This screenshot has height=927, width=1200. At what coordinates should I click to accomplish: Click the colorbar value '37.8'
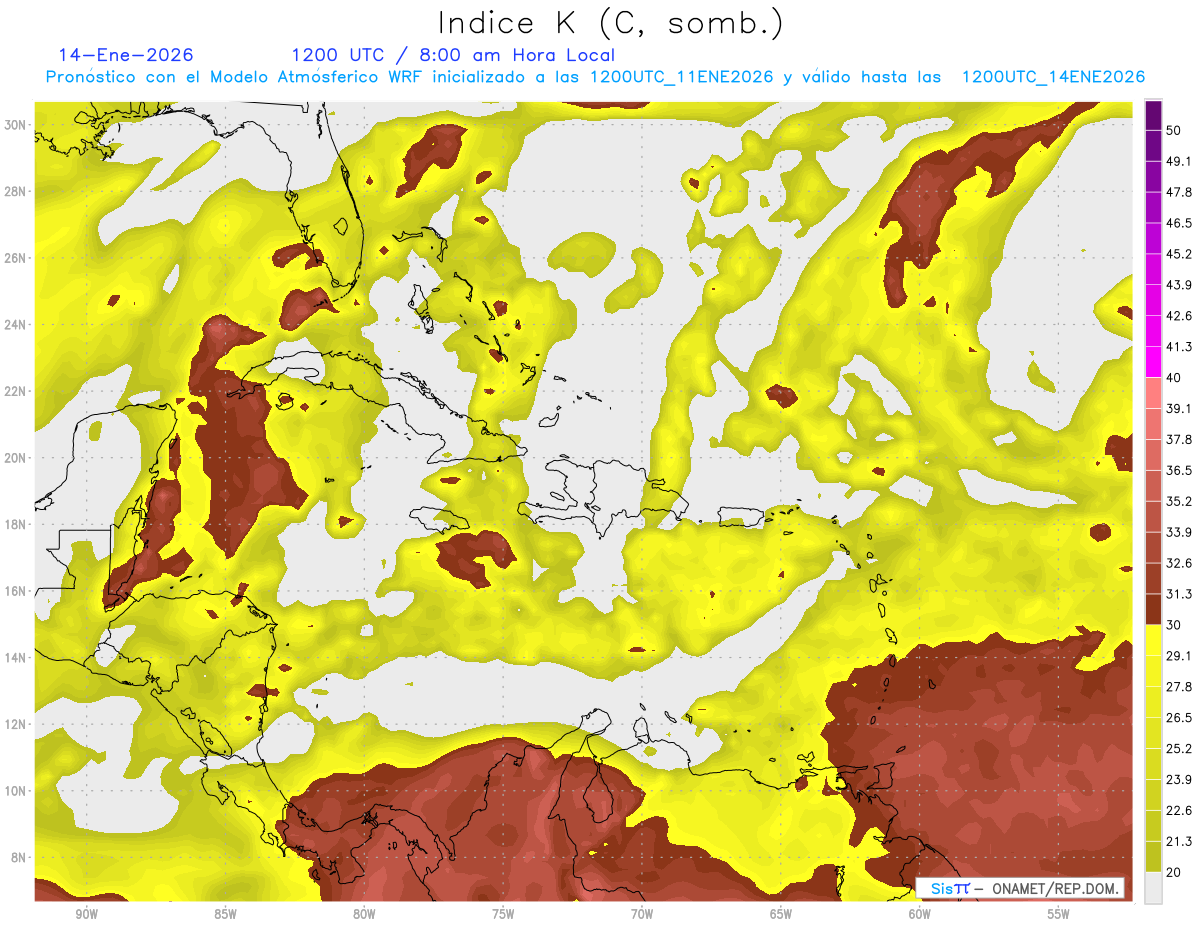coord(1179,439)
